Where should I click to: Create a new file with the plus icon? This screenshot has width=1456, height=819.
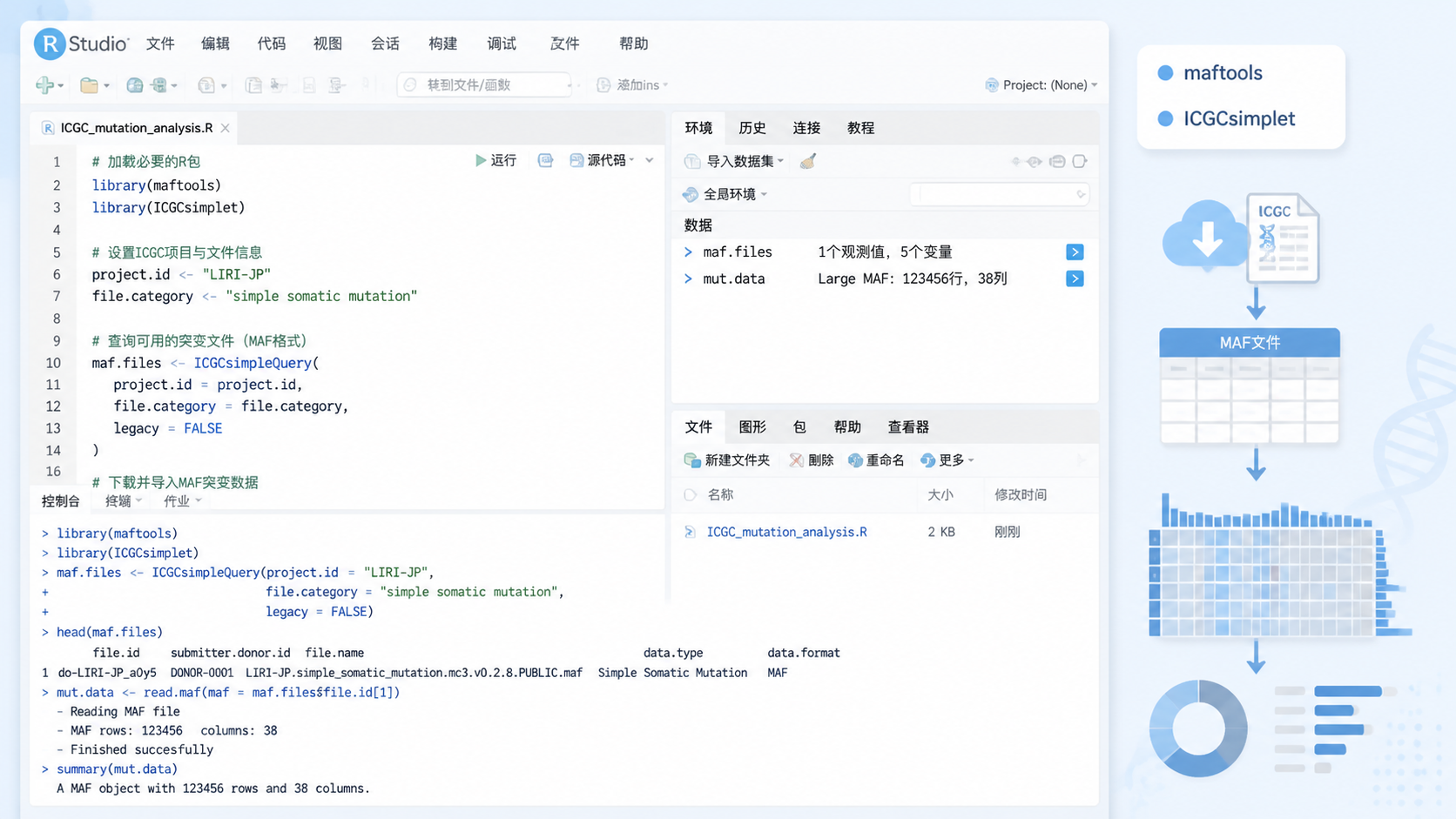coord(44,84)
